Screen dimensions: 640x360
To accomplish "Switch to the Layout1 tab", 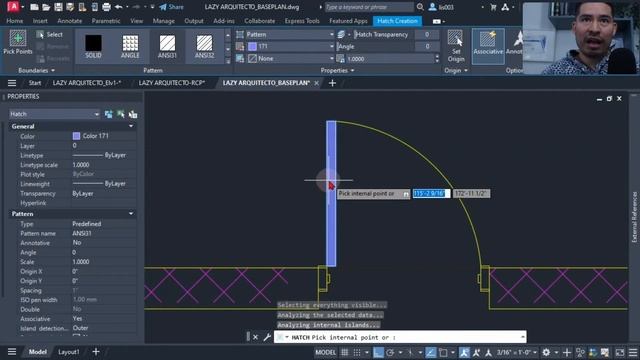I will pyautogui.click(x=68, y=352).
